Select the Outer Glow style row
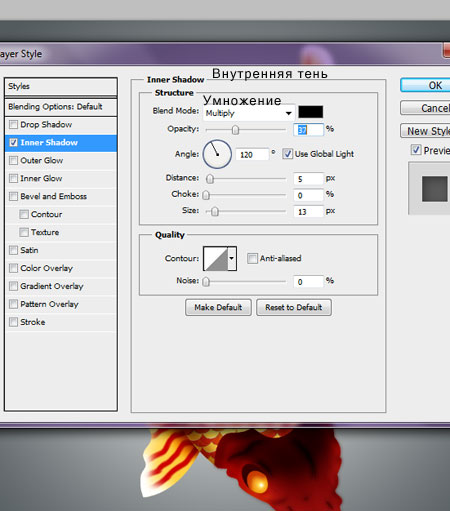Screen dimensions: 450x511 (61, 161)
